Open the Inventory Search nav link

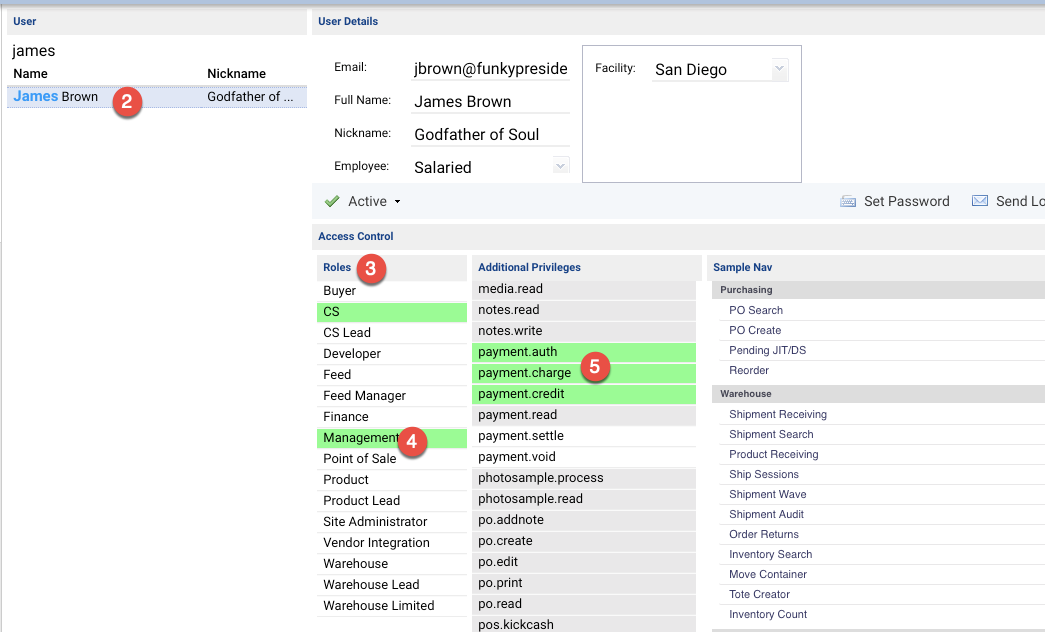coord(770,554)
